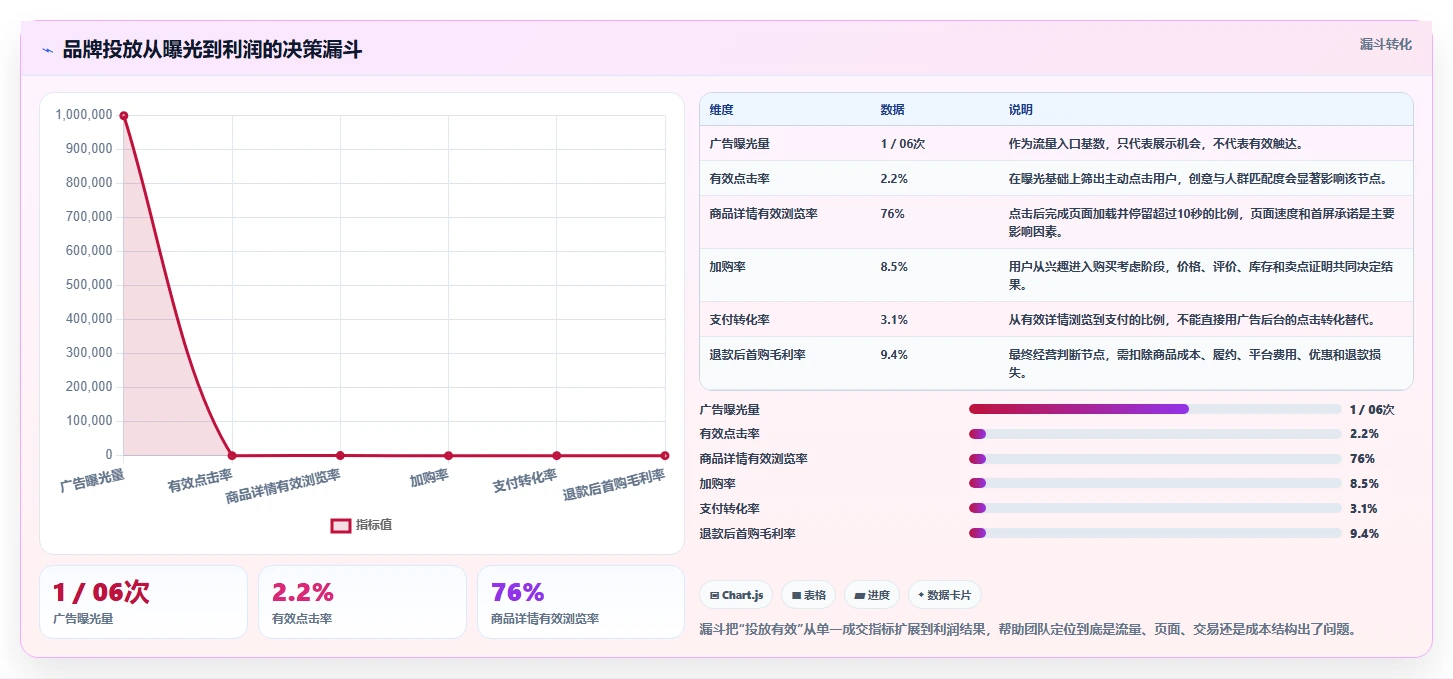Click the 8.5% table data cell
This screenshot has height=679, width=1453.
coord(894,267)
